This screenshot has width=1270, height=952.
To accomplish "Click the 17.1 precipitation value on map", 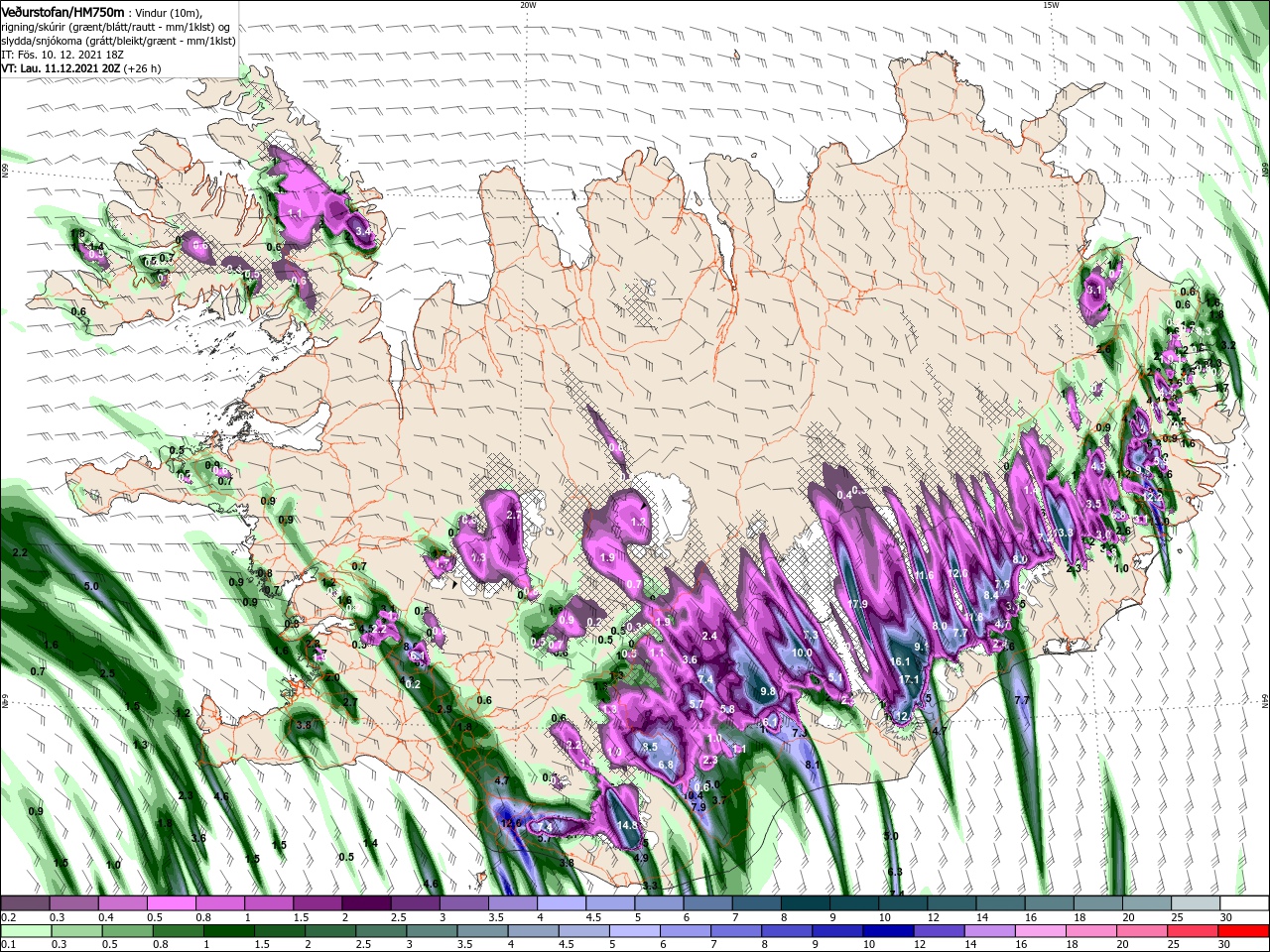I will (910, 679).
